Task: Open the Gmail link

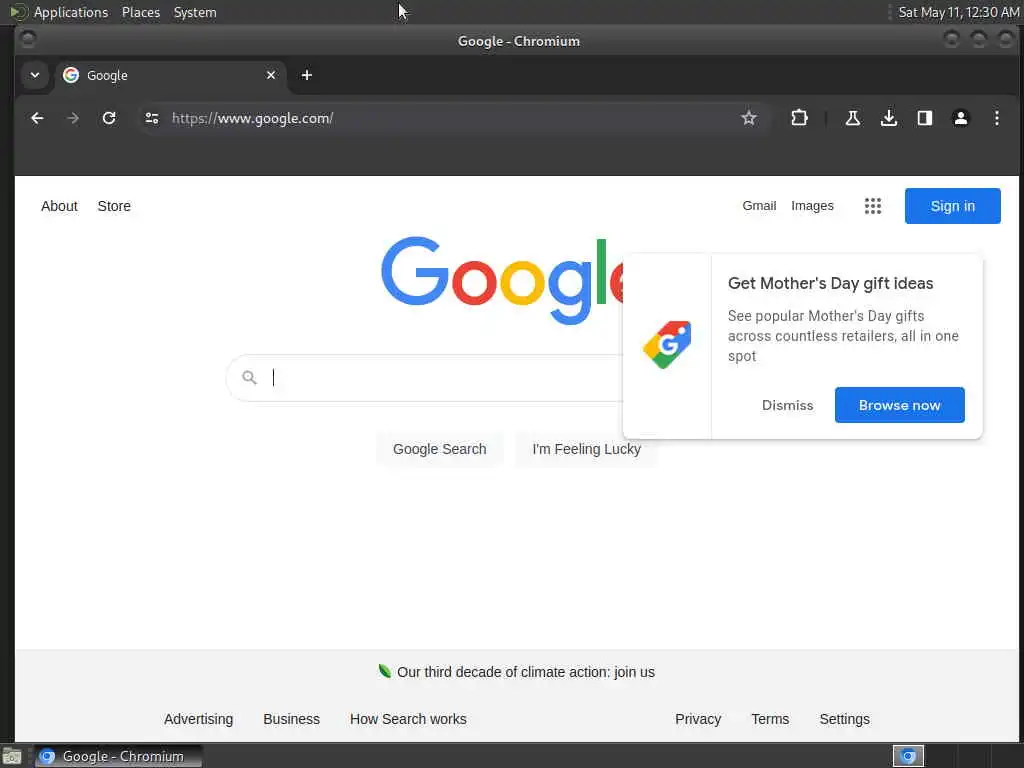Action: click(759, 206)
